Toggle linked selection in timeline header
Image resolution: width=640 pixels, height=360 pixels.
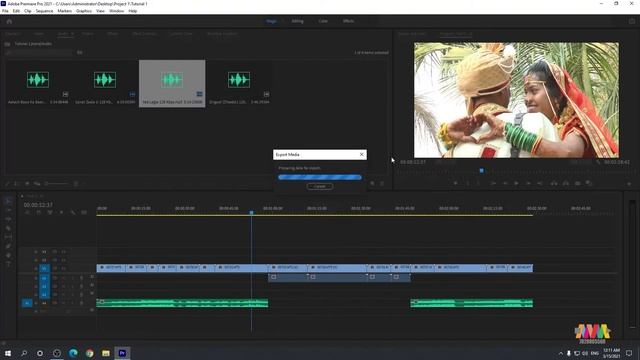click(x=50, y=213)
